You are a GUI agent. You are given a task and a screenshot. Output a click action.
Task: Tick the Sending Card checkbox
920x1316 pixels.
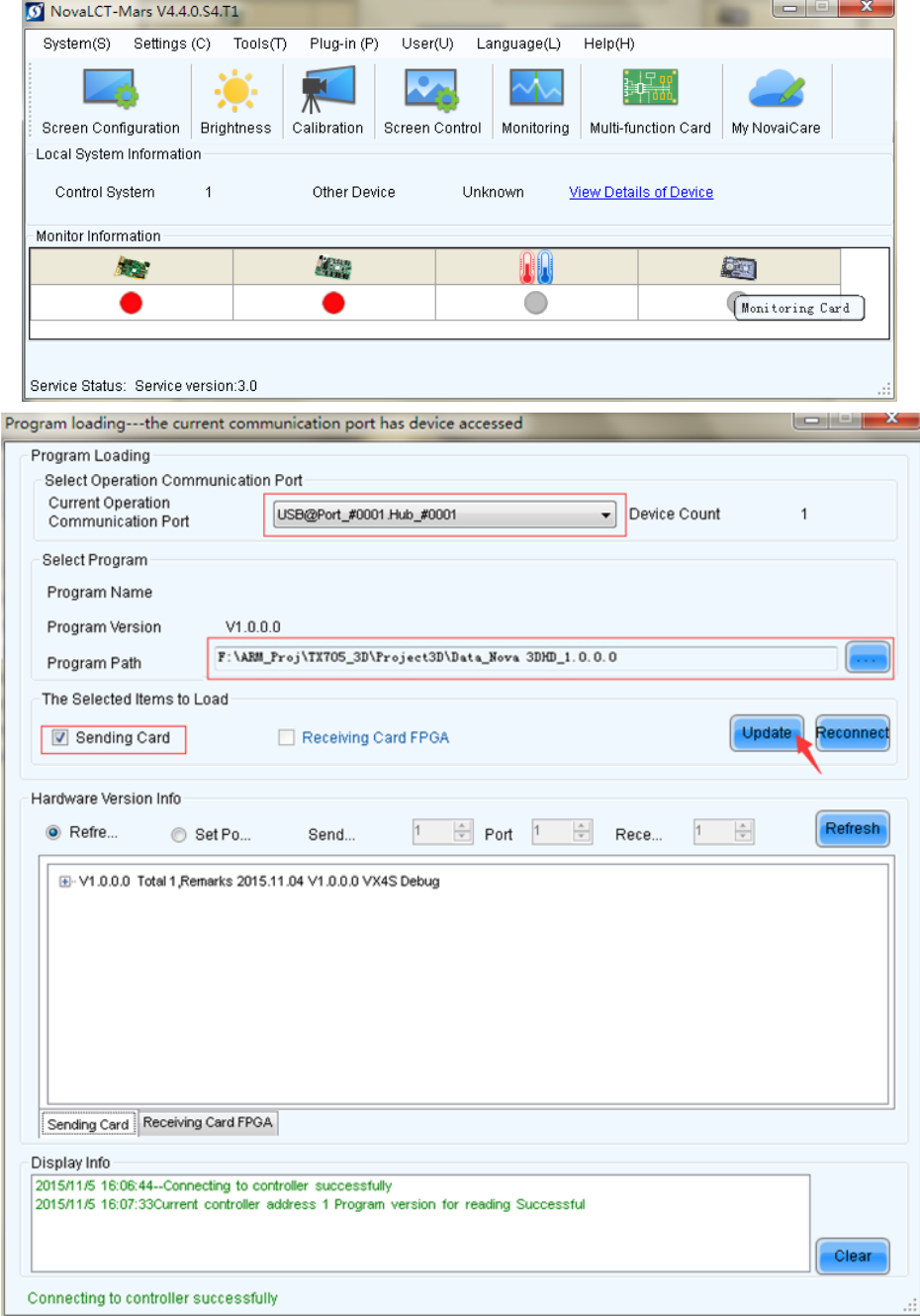60,738
